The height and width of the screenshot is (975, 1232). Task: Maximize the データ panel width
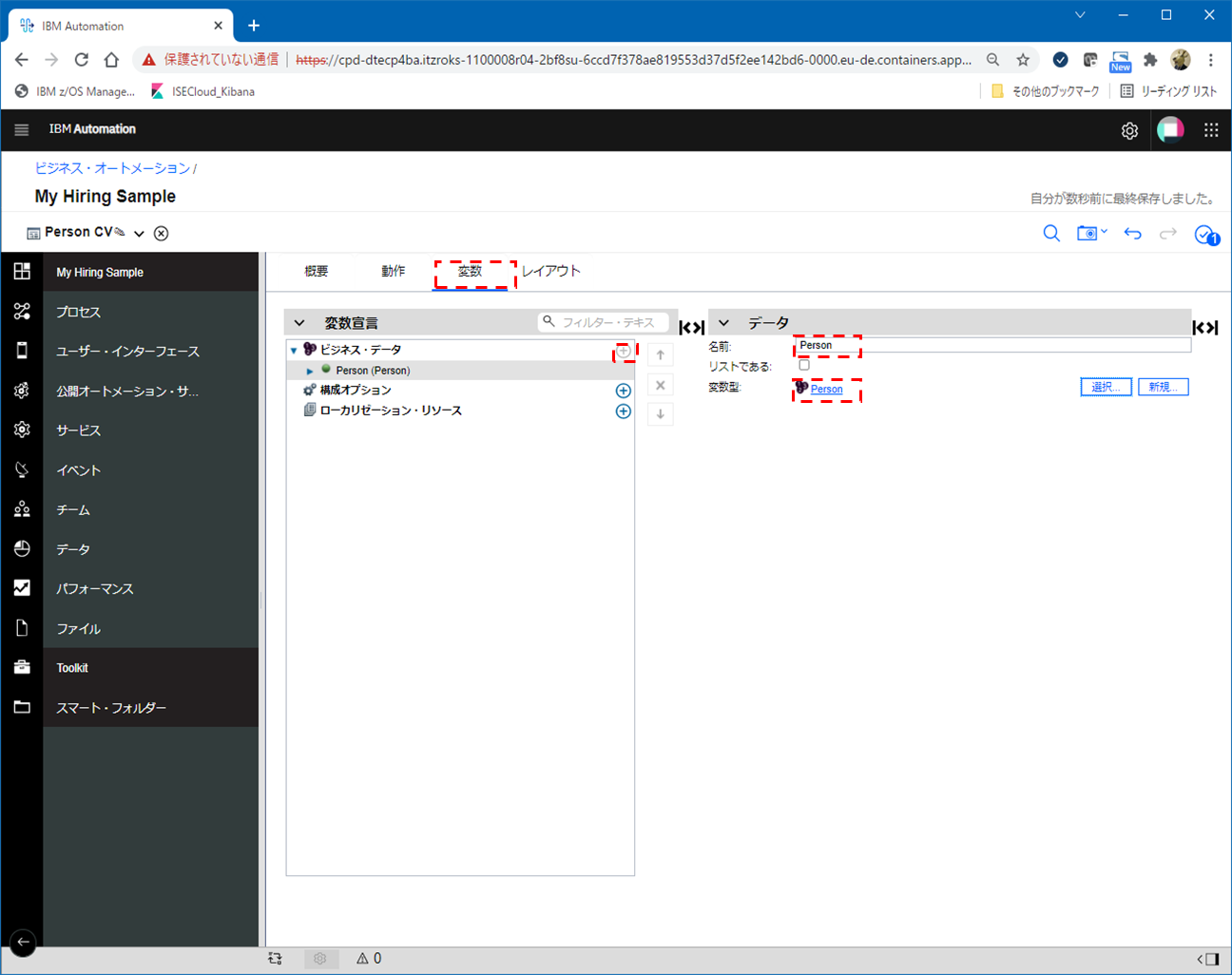point(1205,328)
